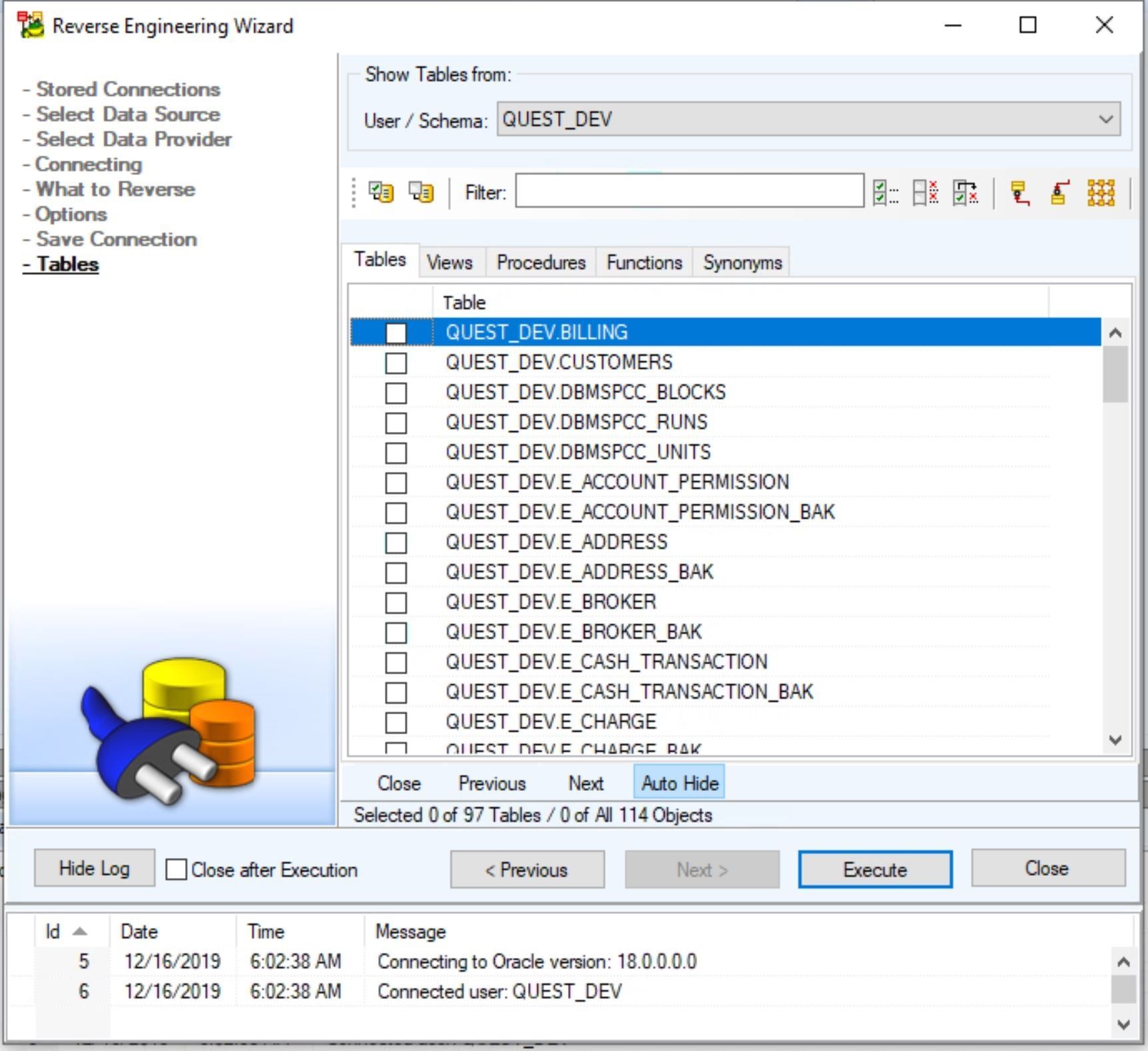
Task: Click the Table column header
Action: coord(740,302)
